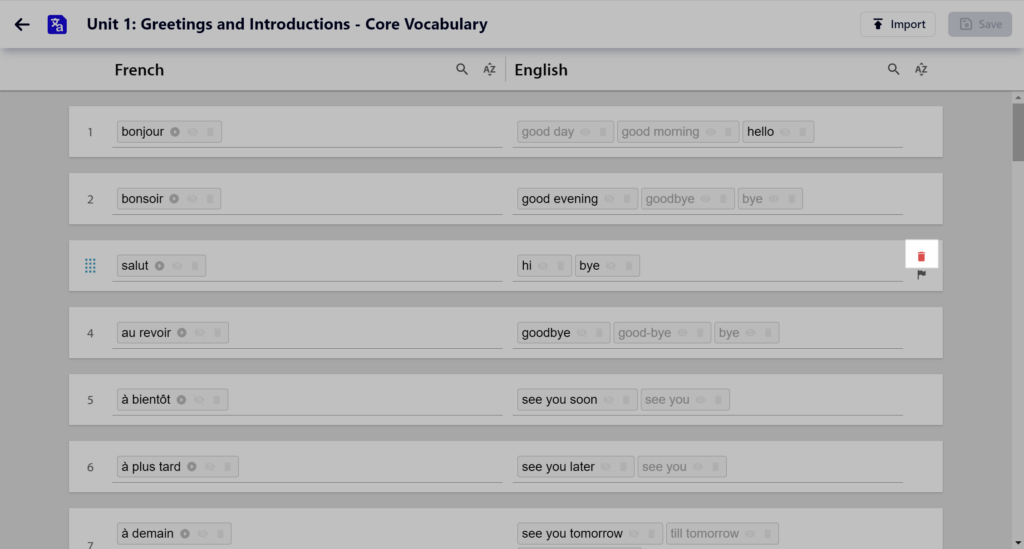Go back using the left arrow

point(22,24)
